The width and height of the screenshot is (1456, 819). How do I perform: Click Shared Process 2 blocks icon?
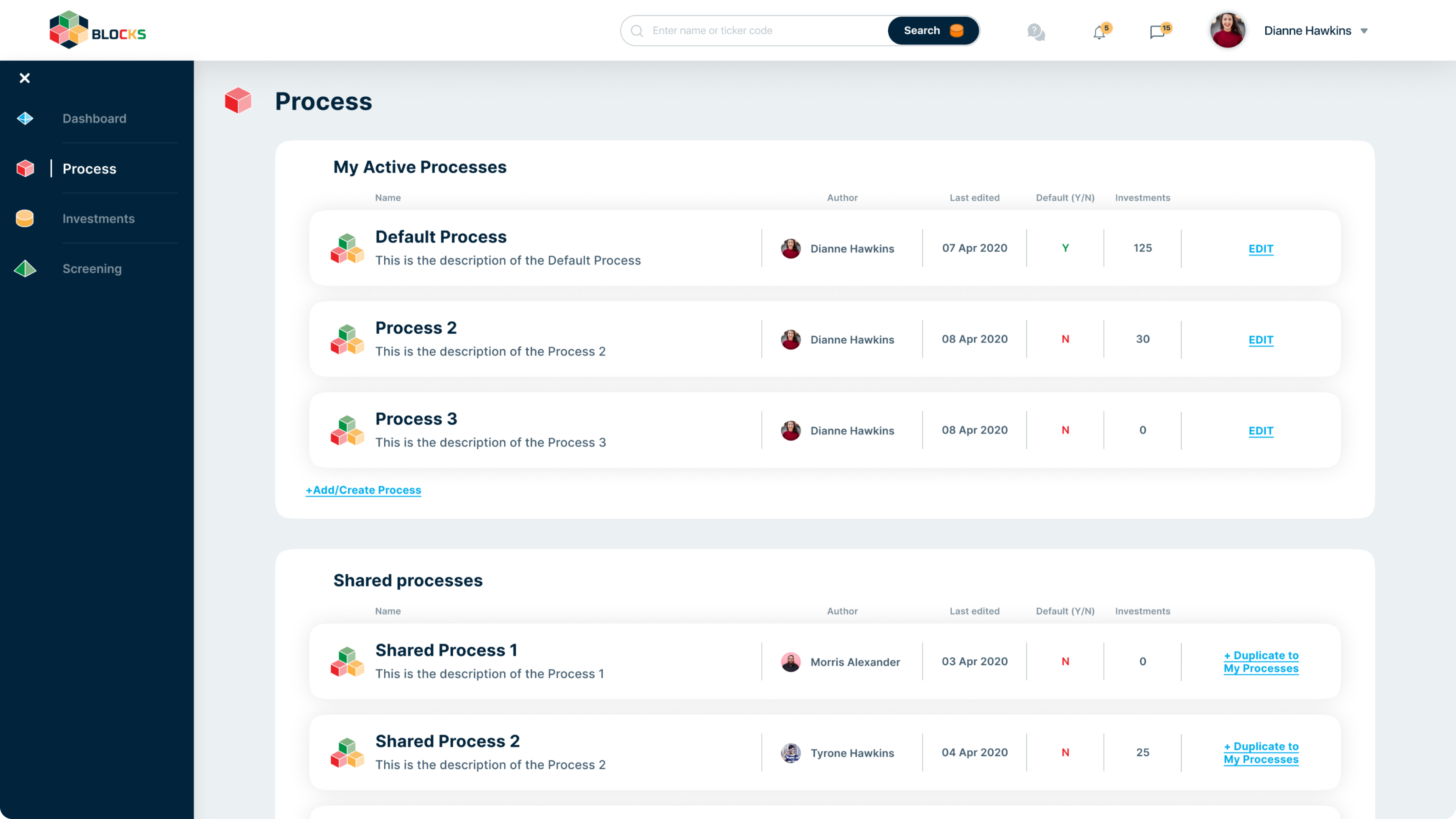pyautogui.click(x=347, y=752)
